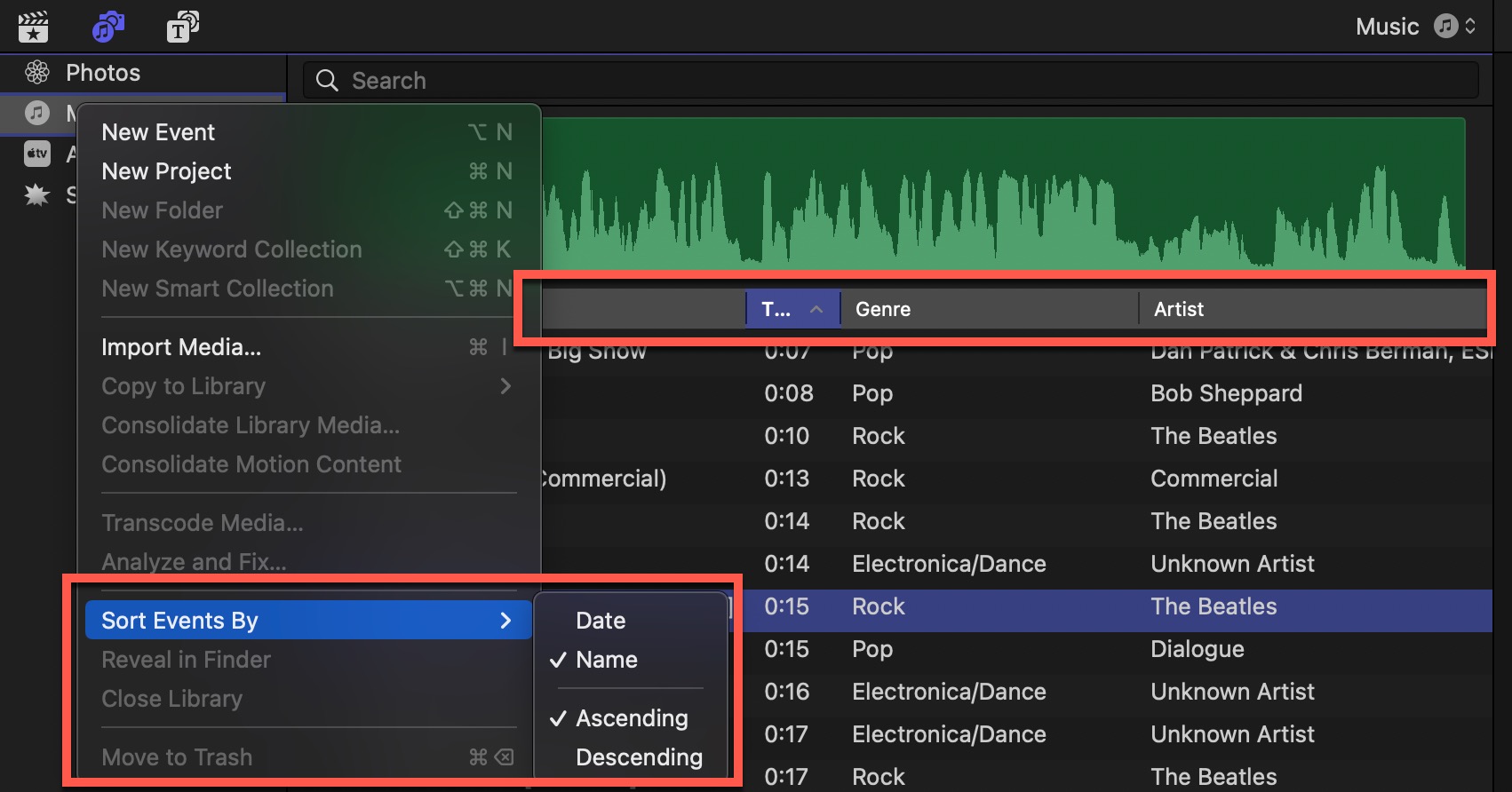This screenshot has height=792, width=1512.
Task: Select Consolidate Motion Content entry
Action: 307,464
